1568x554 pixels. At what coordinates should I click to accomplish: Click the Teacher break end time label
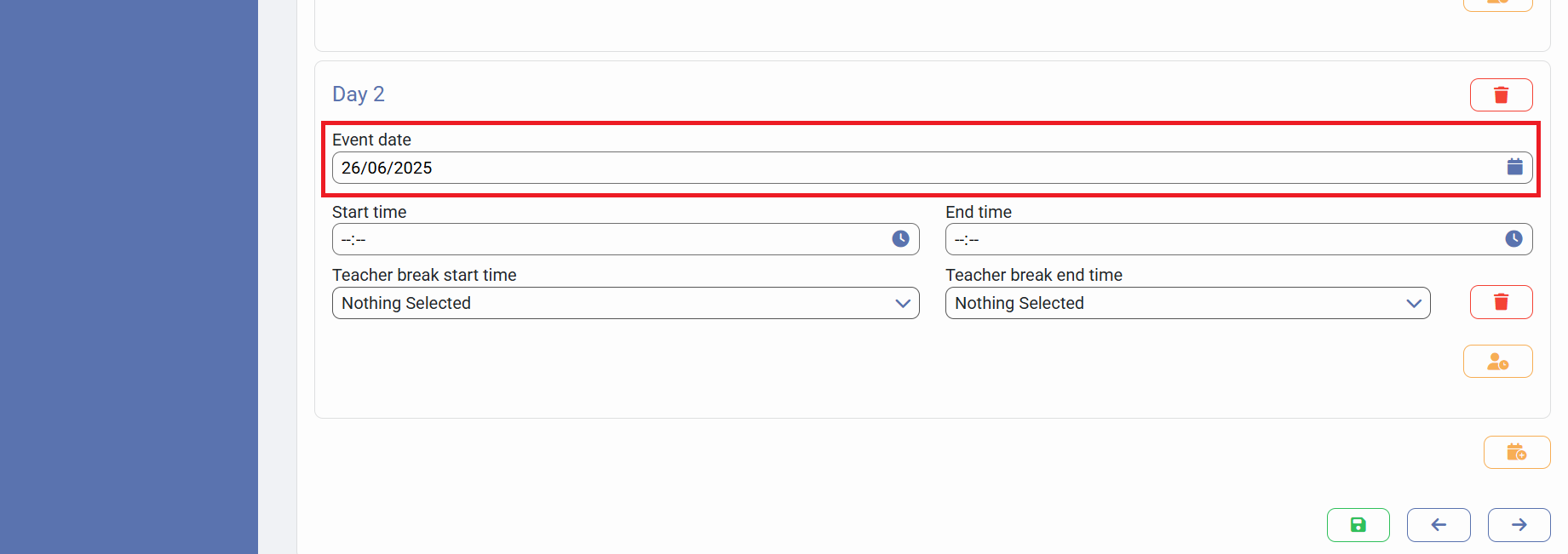(x=1033, y=275)
